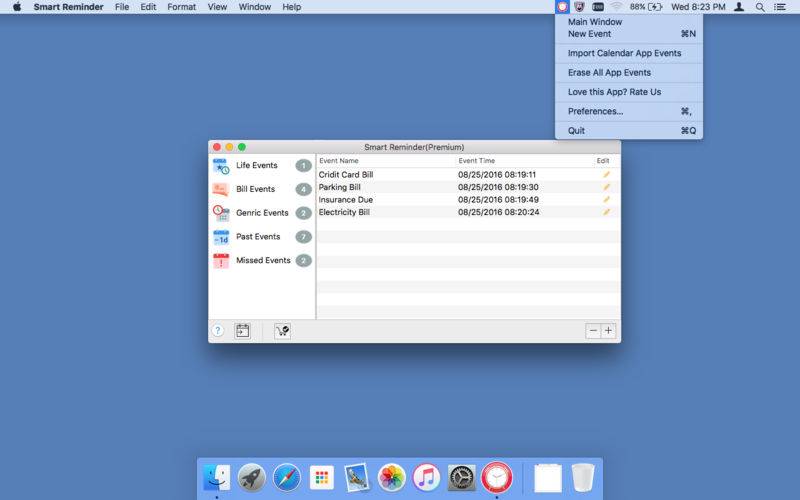Click Smart Reminder clock icon in dock
800x500 pixels.
[x=497, y=478]
